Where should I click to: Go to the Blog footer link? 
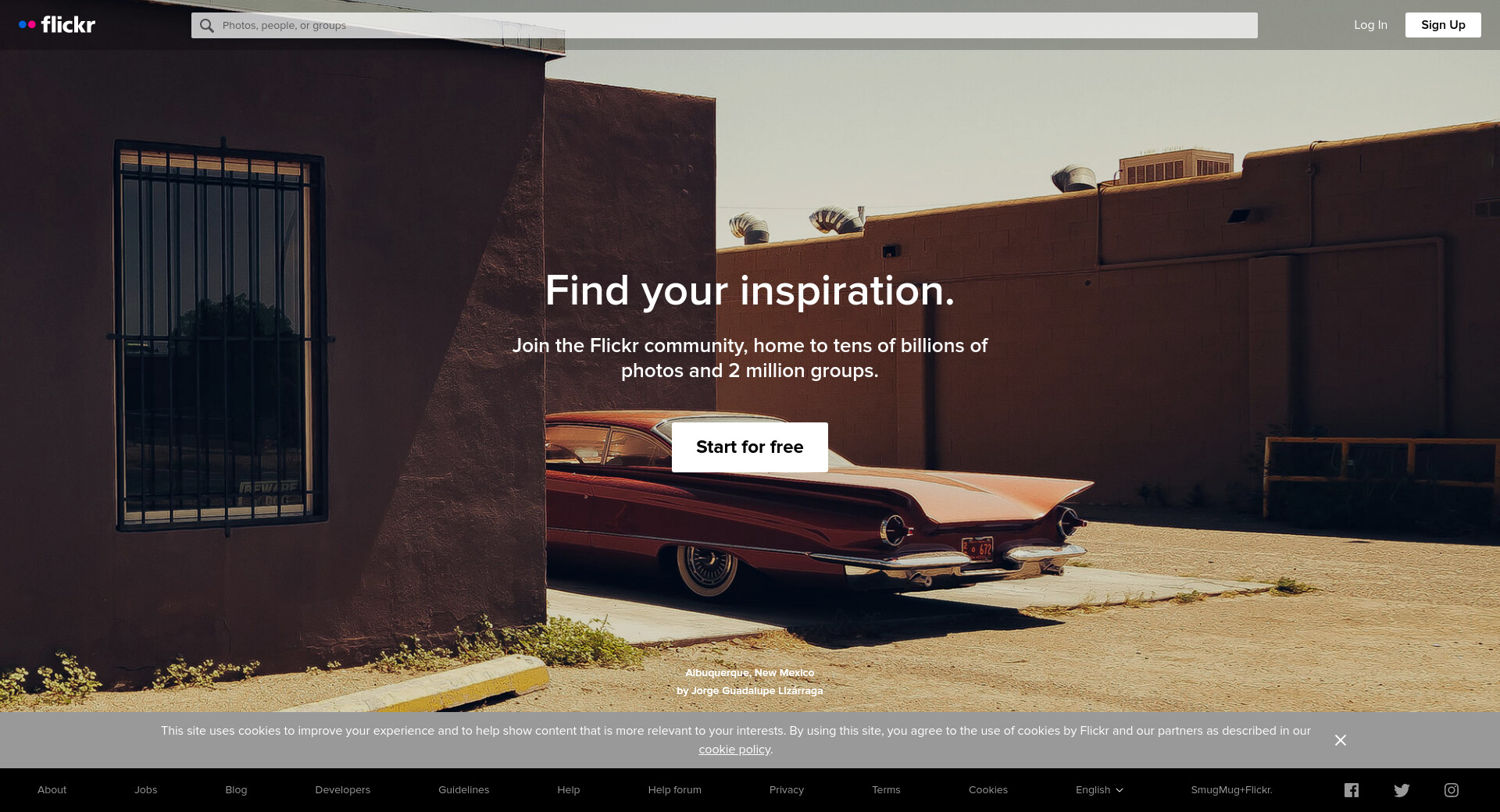[x=236, y=790]
